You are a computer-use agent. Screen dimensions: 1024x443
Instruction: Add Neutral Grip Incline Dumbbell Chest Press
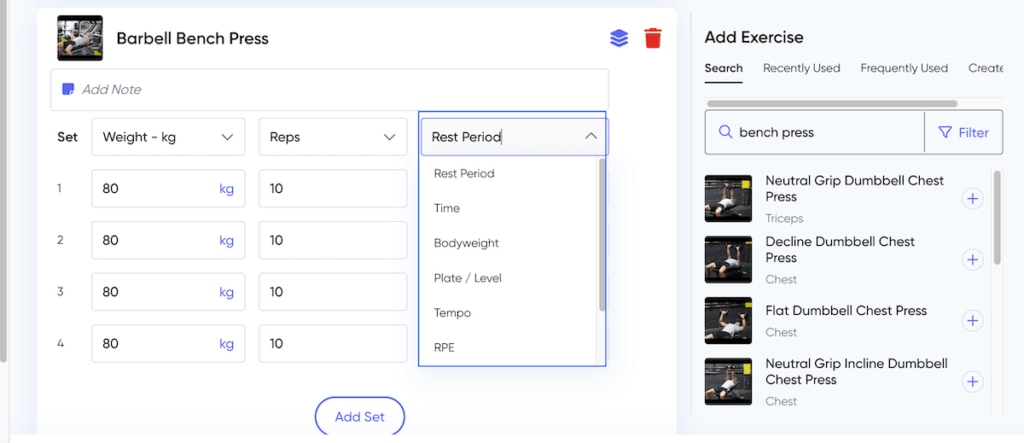coord(972,382)
